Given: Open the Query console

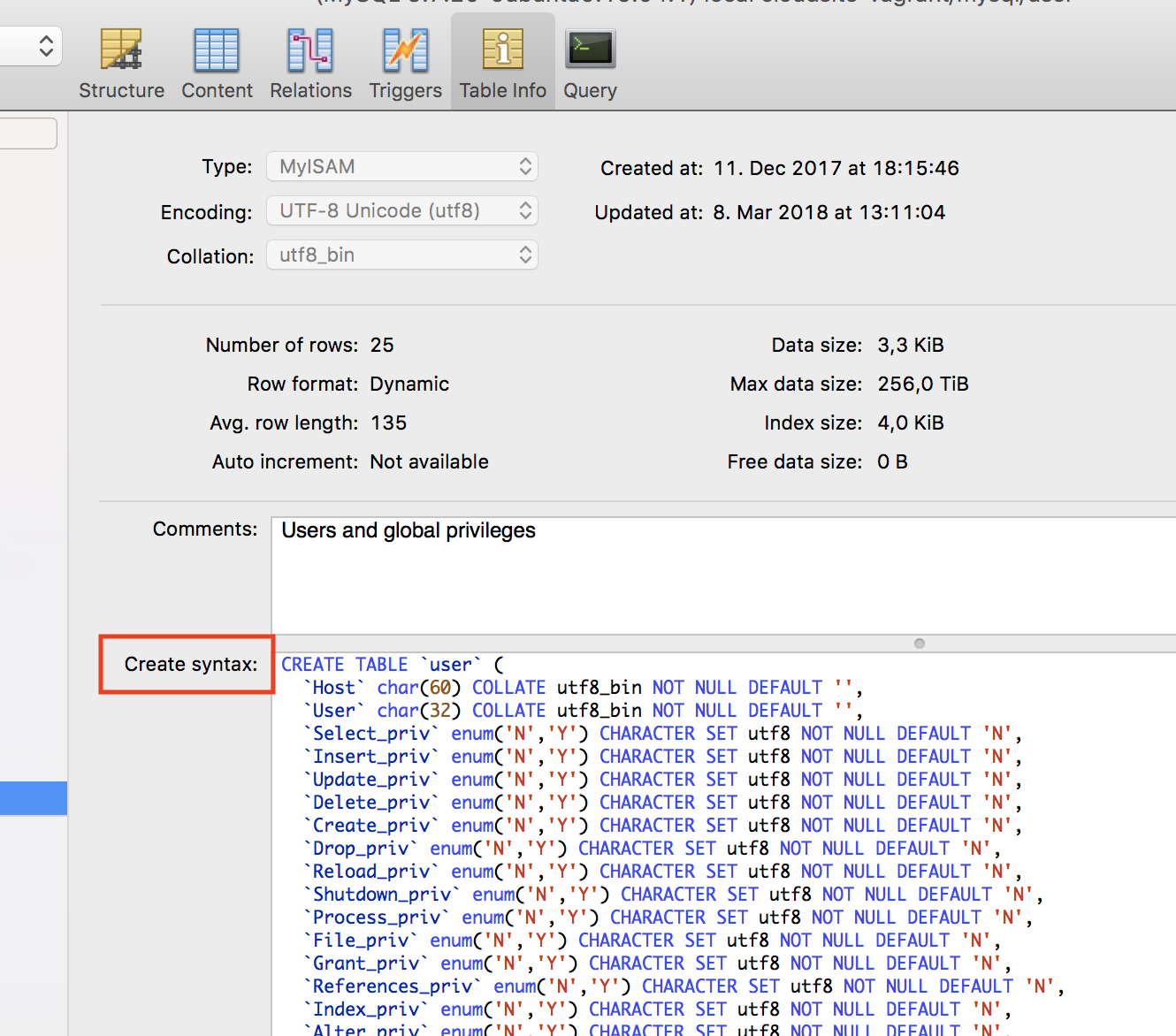Looking at the screenshot, I should pos(589,62).
